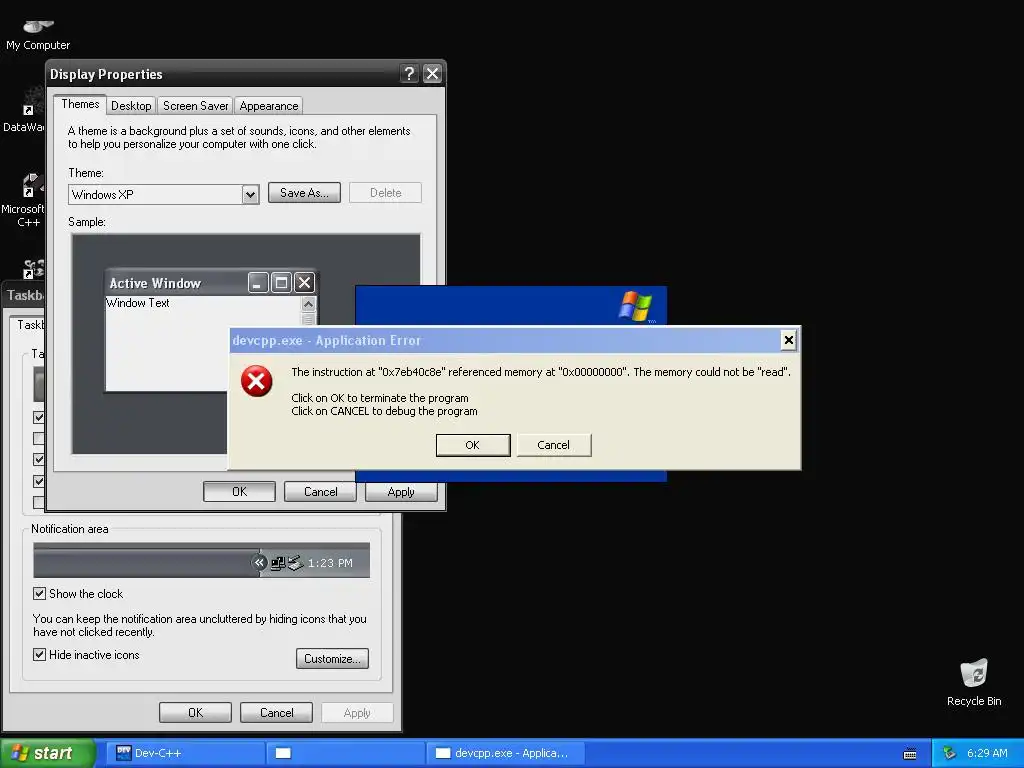Click Cancel in Taskbar properties window

(x=276, y=712)
